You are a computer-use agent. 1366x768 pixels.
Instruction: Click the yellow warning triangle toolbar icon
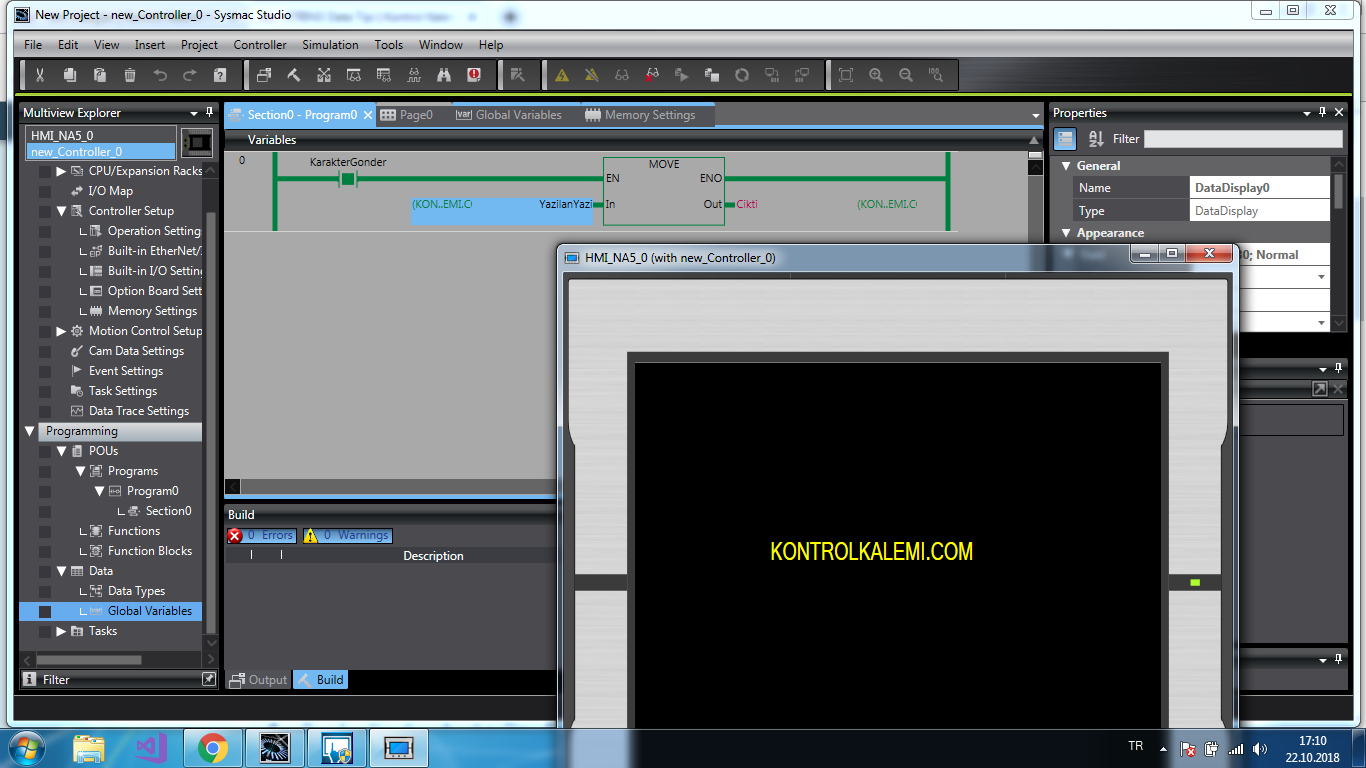pyautogui.click(x=562, y=75)
